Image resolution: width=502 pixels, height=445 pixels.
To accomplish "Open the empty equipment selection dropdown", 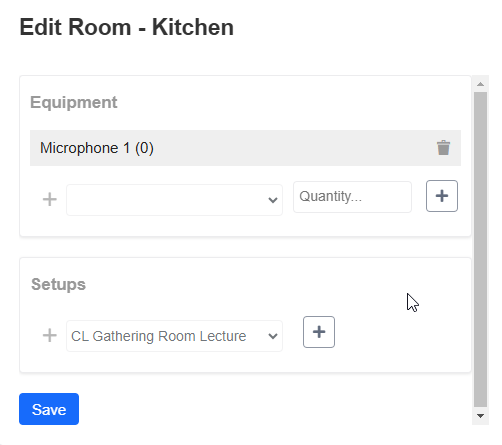I will (174, 200).
